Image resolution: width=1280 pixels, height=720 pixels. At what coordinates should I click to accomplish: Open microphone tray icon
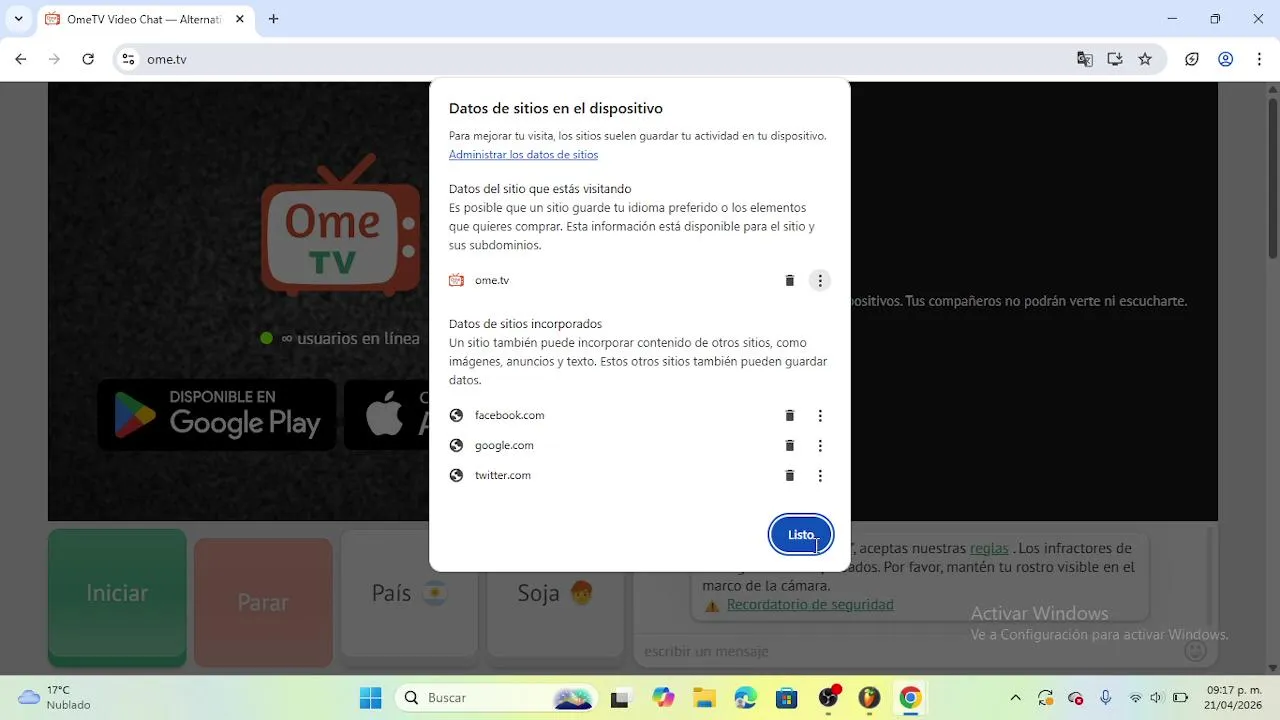[1106, 698]
